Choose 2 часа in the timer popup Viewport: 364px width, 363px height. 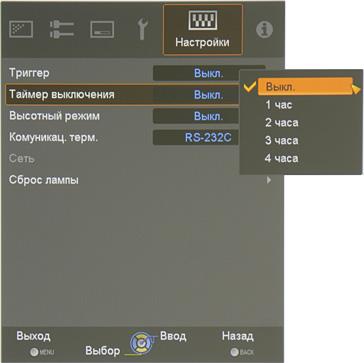pyautogui.click(x=281, y=123)
